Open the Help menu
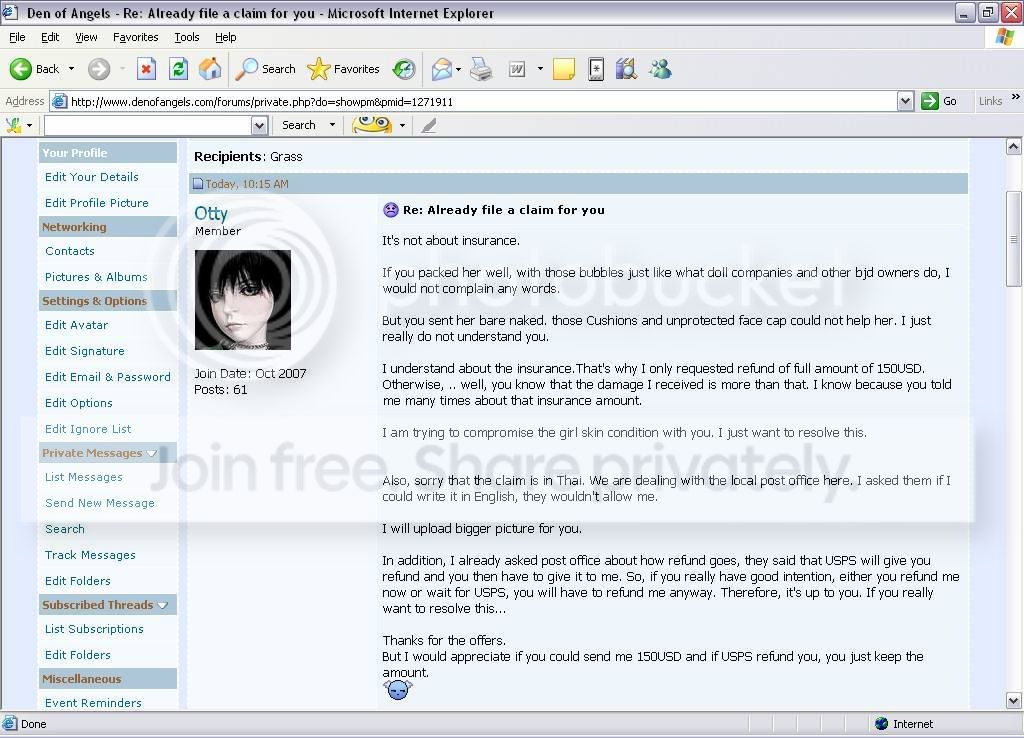 coord(225,37)
